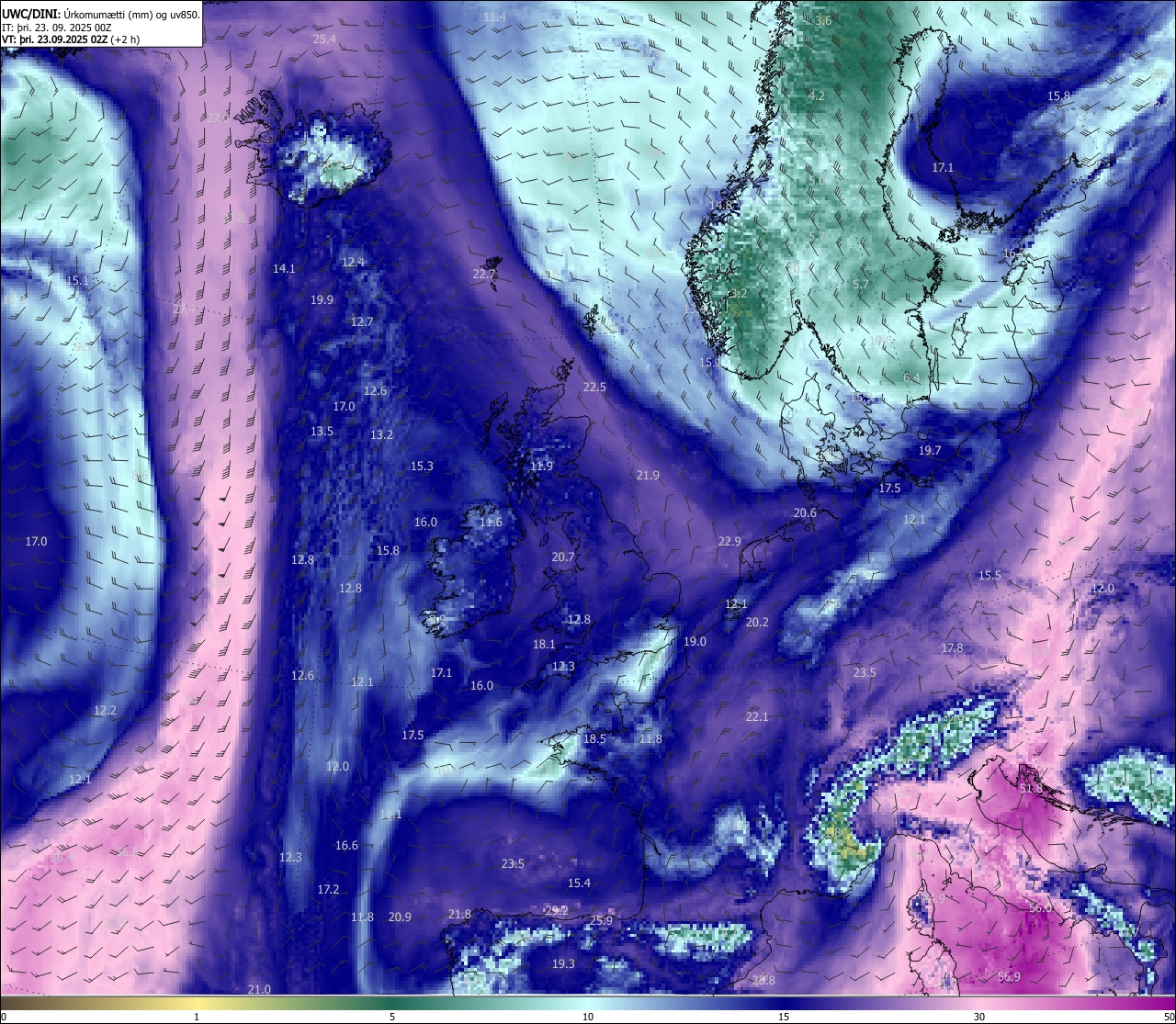This screenshot has height=1024, width=1176.
Task: Click the 25.9 value label
Action: pos(601,920)
